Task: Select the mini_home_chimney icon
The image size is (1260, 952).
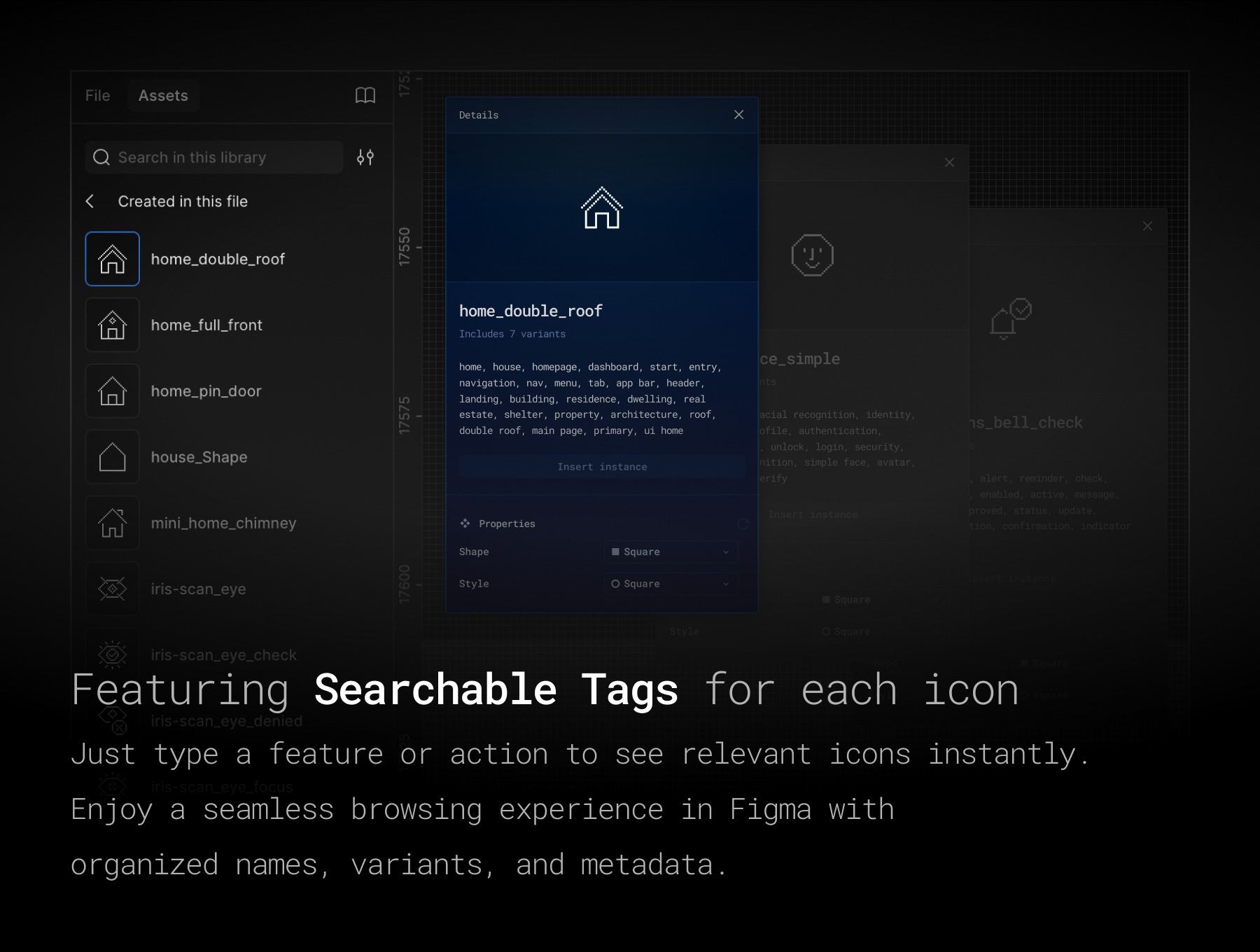Action: click(x=112, y=522)
